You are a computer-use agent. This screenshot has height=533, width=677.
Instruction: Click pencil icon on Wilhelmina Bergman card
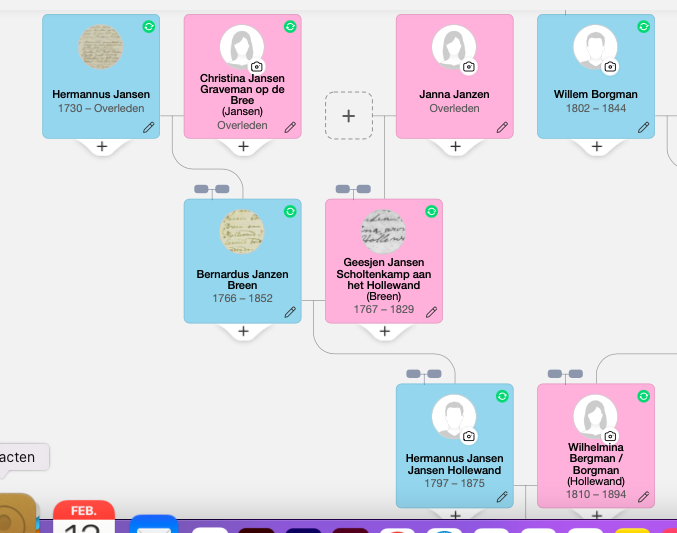[644, 496]
